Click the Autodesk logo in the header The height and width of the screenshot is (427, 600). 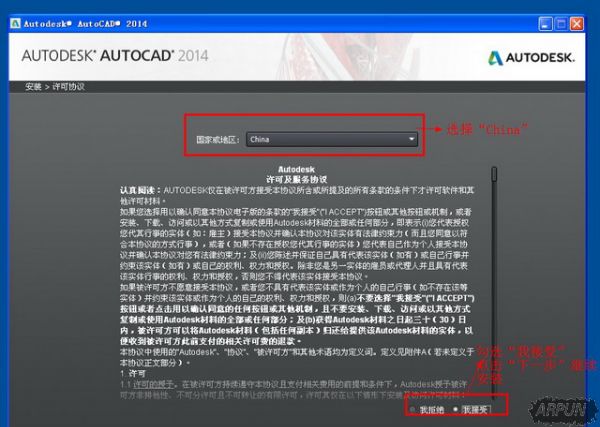point(532,58)
